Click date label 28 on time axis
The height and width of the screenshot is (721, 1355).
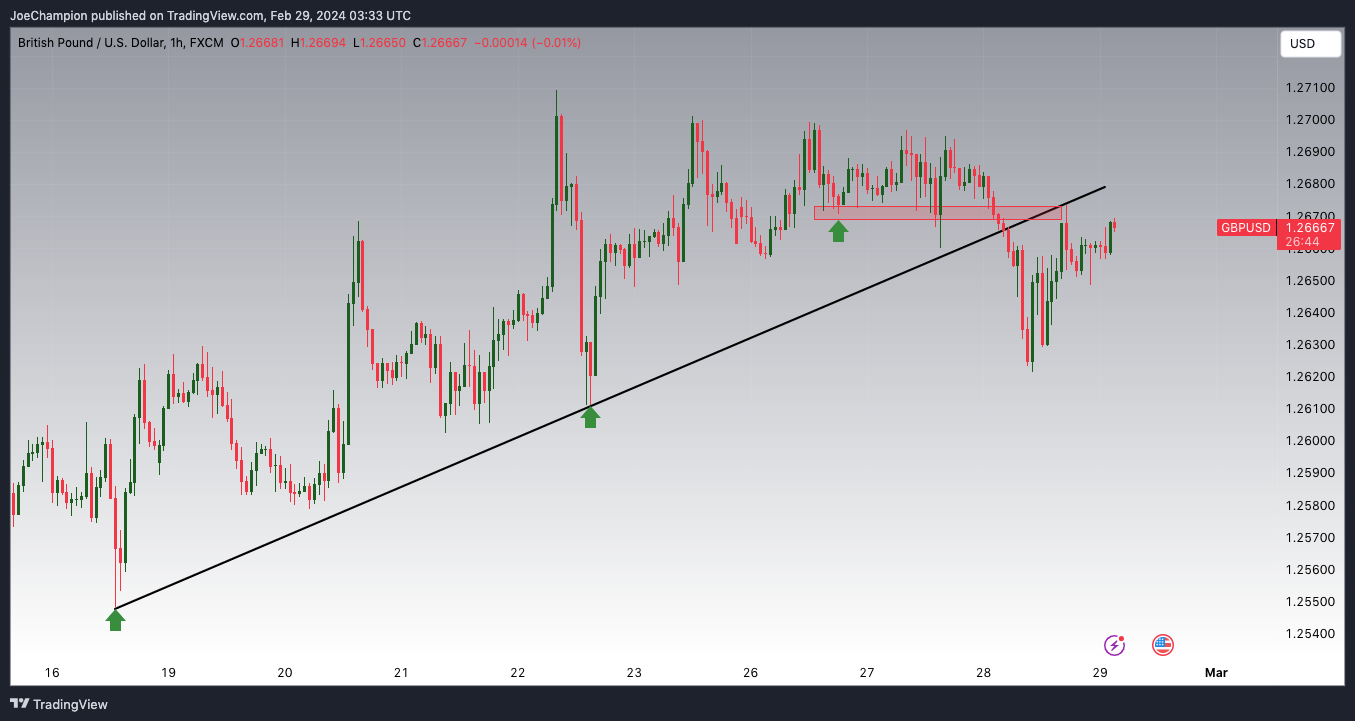tap(984, 673)
